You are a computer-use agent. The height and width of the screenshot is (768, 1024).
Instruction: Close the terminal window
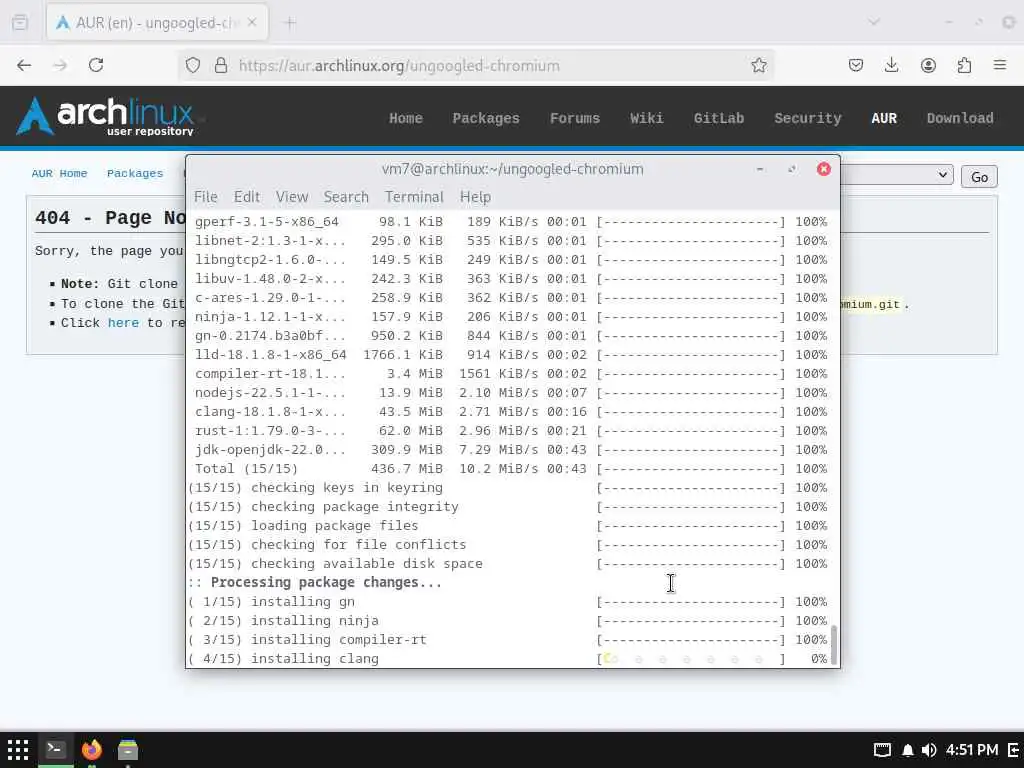(824, 169)
